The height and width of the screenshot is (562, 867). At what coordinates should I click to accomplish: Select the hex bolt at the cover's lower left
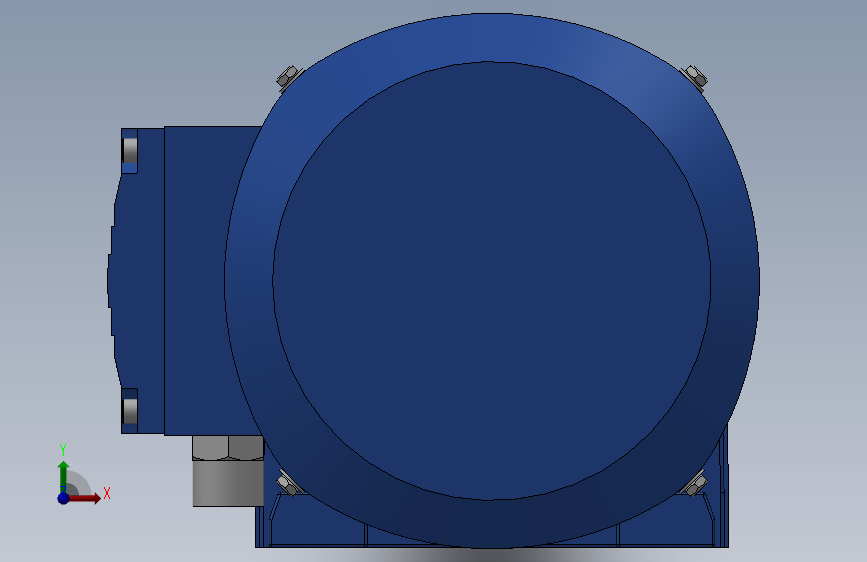pos(288,483)
